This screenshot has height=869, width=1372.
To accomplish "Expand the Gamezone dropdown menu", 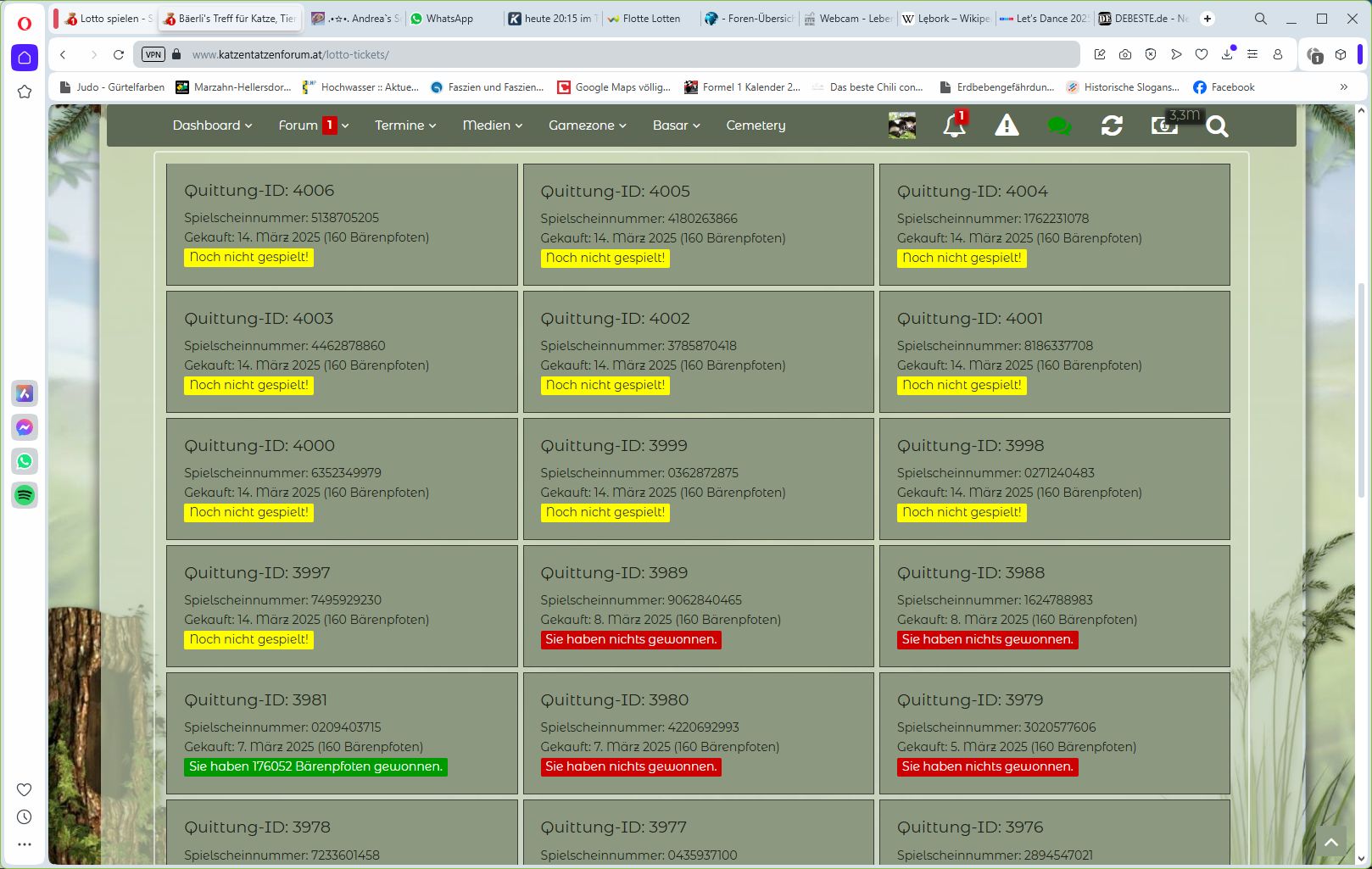I will [x=587, y=125].
